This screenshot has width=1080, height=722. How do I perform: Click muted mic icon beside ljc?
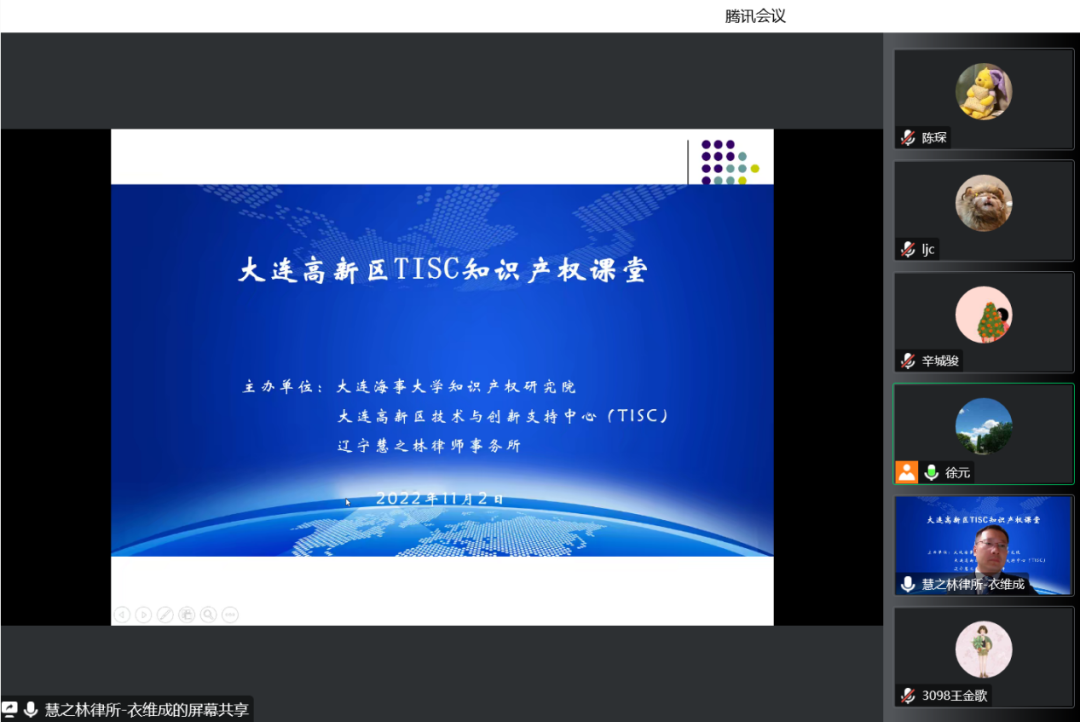(x=908, y=249)
